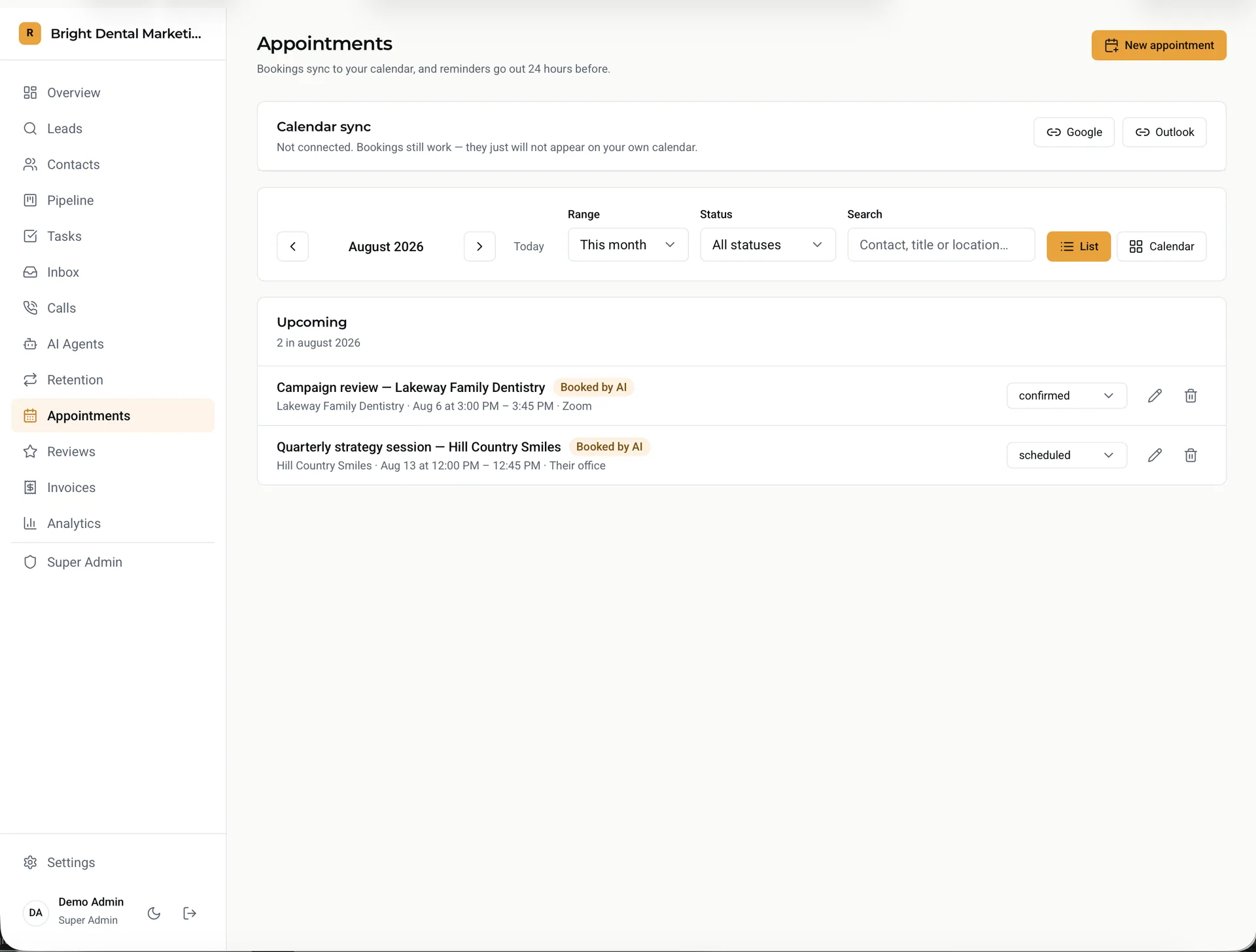The height and width of the screenshot is (952, 1256).
Task: Click the first Booked by AI badge
Action: tap(593, 387)
